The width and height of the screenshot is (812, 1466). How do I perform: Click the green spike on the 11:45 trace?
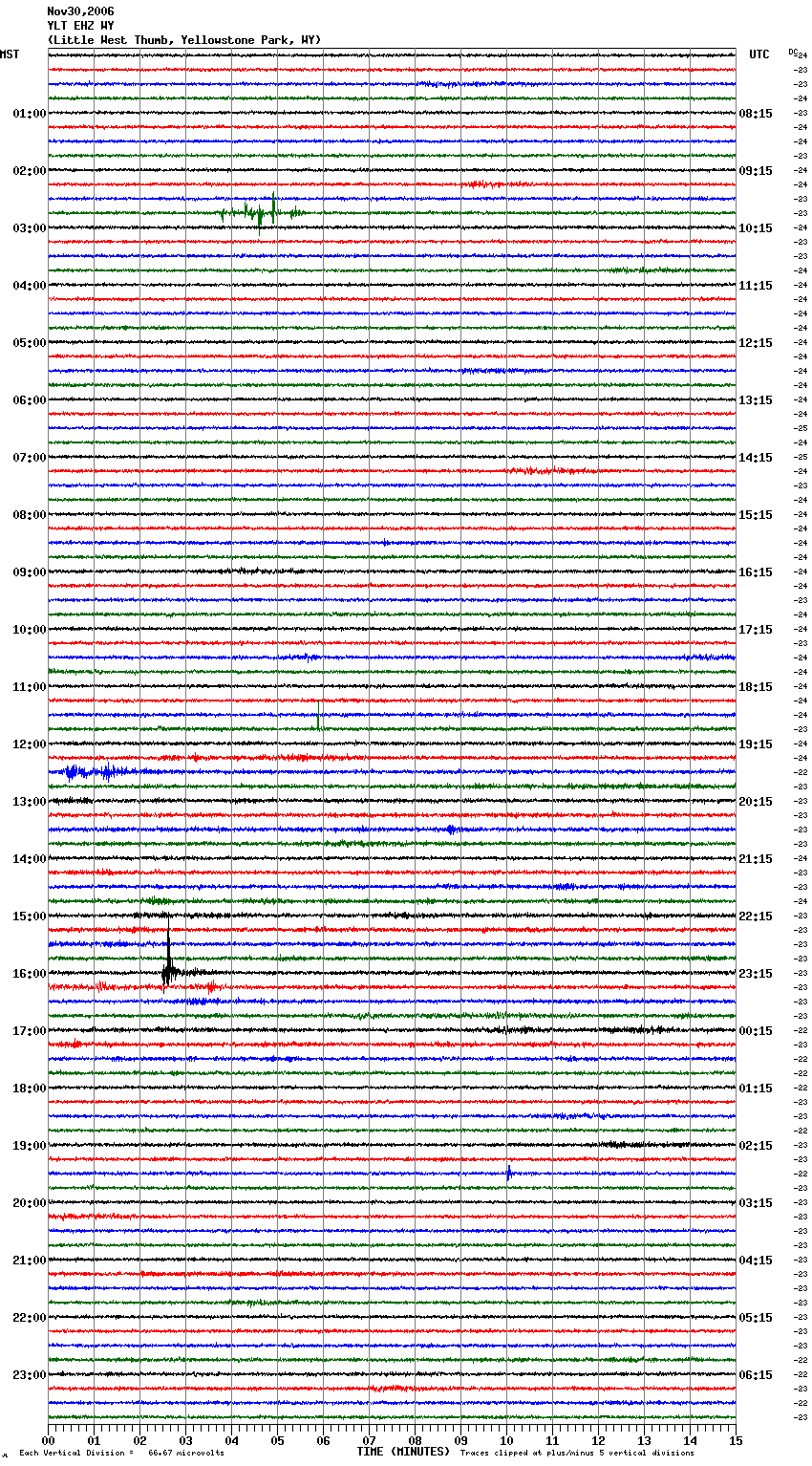pos(318,715)
